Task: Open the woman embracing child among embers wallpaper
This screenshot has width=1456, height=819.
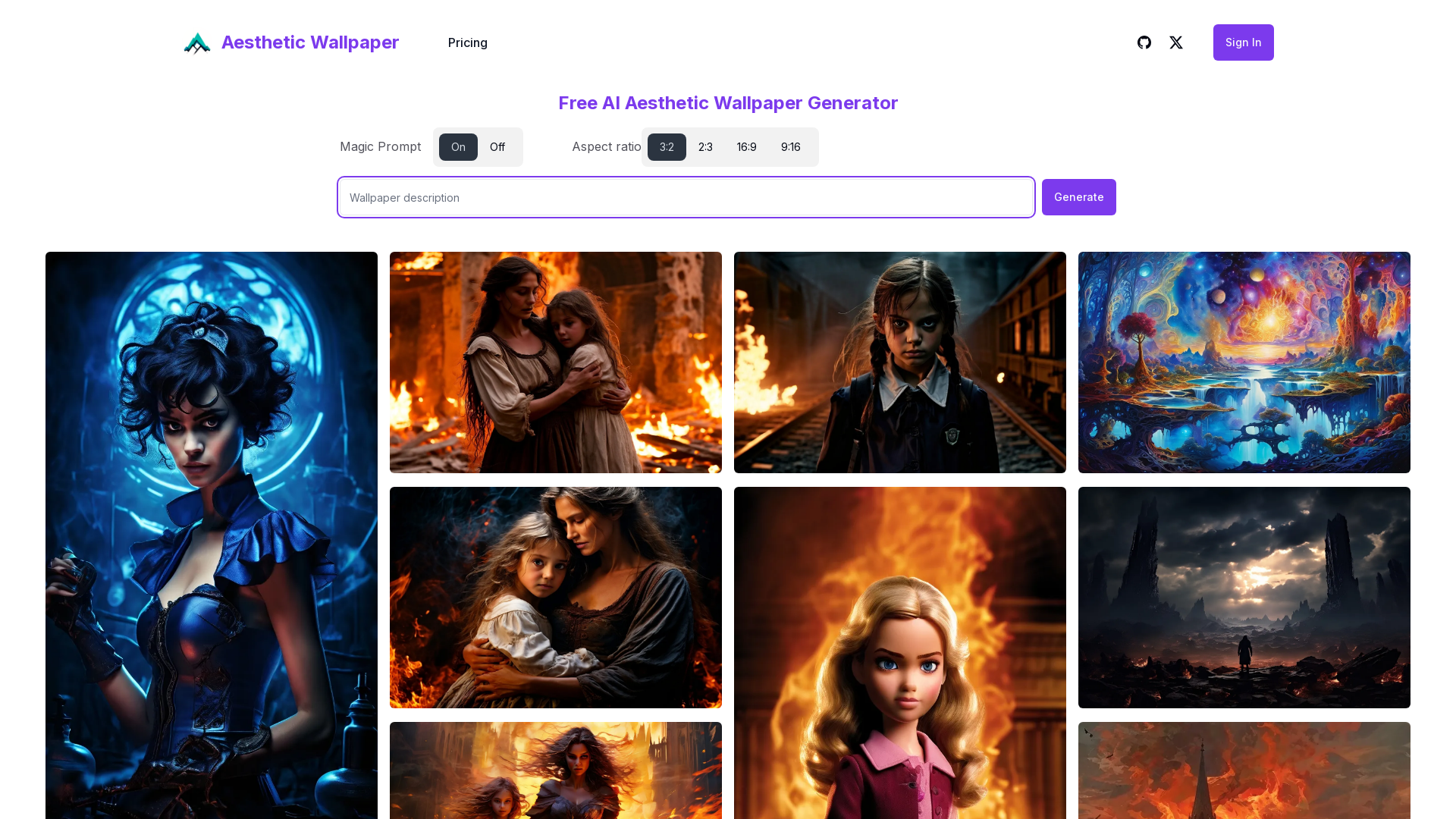Action: 556,598
